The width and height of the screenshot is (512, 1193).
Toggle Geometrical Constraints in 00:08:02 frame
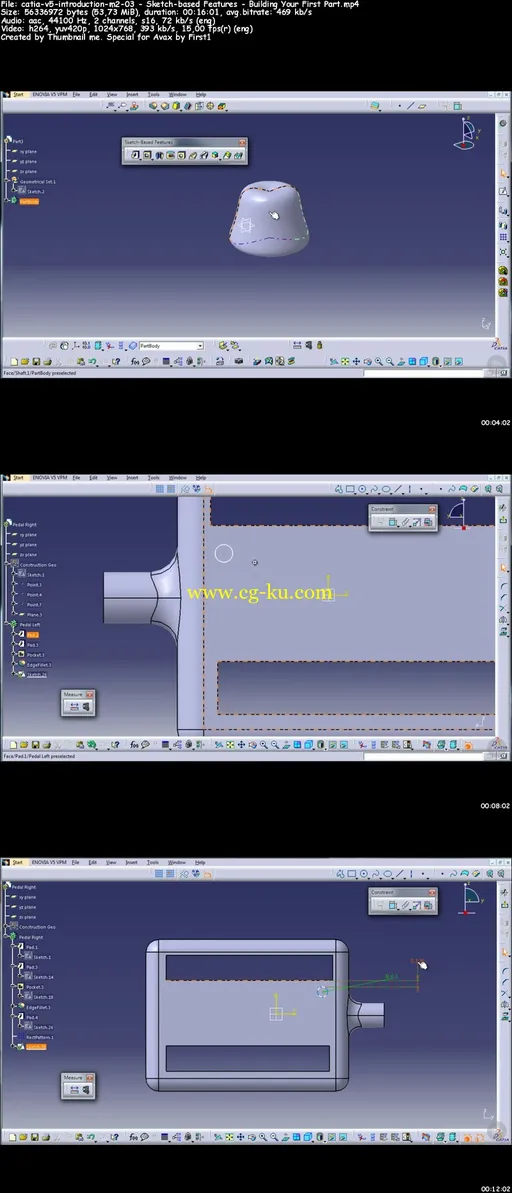[196, 489]
